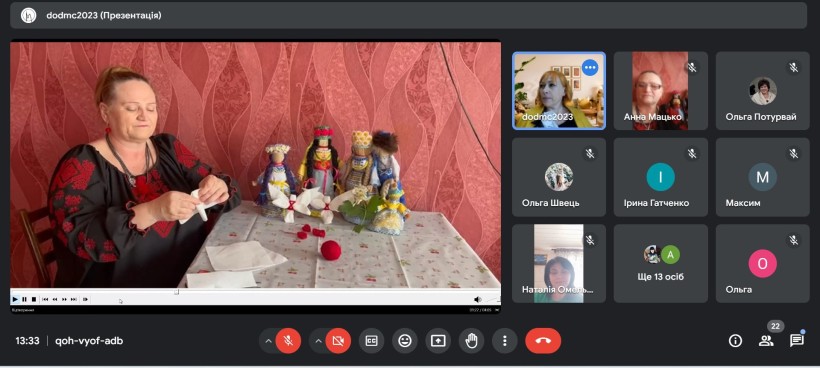Toggle the microphone mute button

288,341
